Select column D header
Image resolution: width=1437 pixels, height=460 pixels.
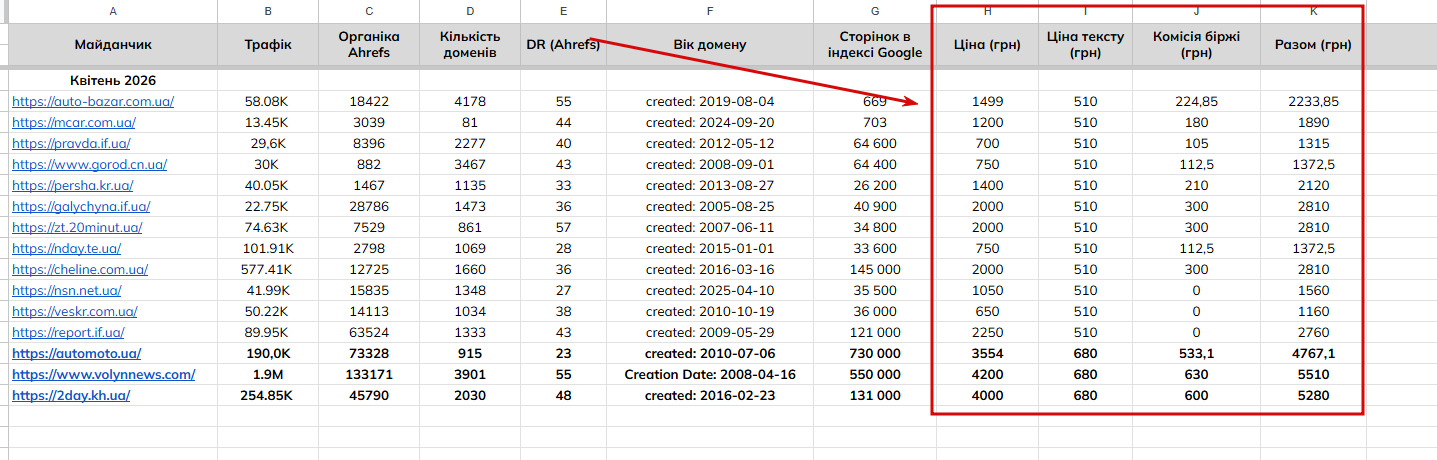coord(470,11)
